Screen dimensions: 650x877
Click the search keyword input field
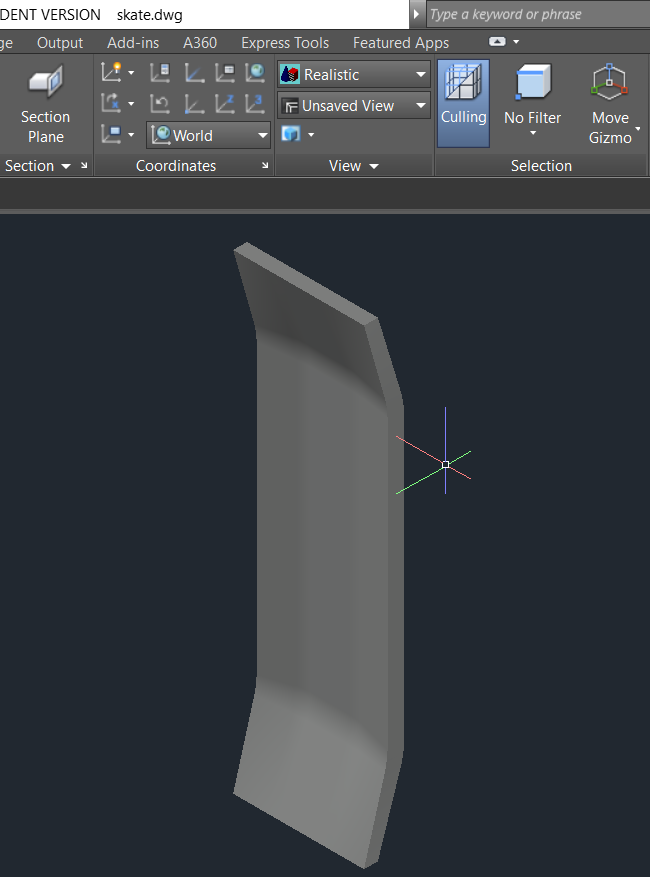(538, 14)
